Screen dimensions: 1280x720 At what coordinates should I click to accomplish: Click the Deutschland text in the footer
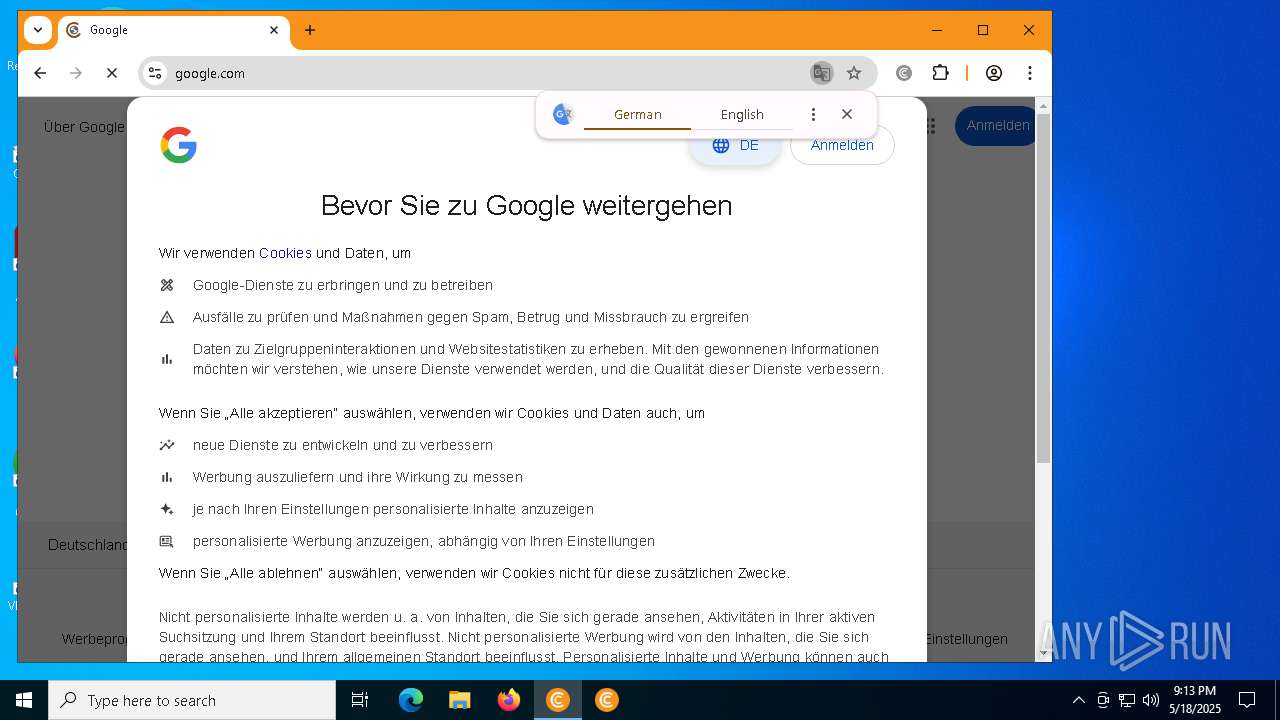coord(89,545)
